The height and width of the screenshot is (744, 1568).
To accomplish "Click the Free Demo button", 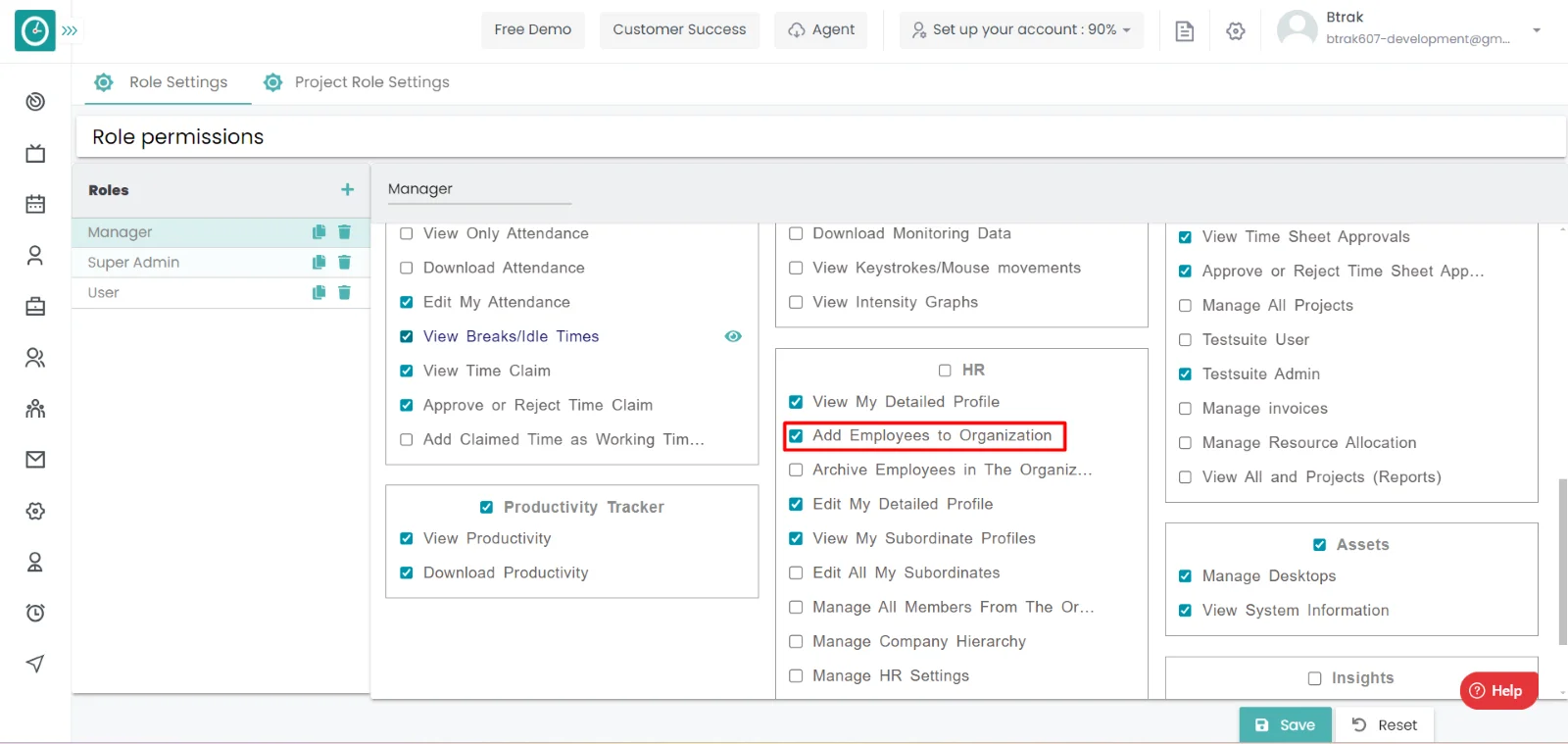I will coord(532,29).
